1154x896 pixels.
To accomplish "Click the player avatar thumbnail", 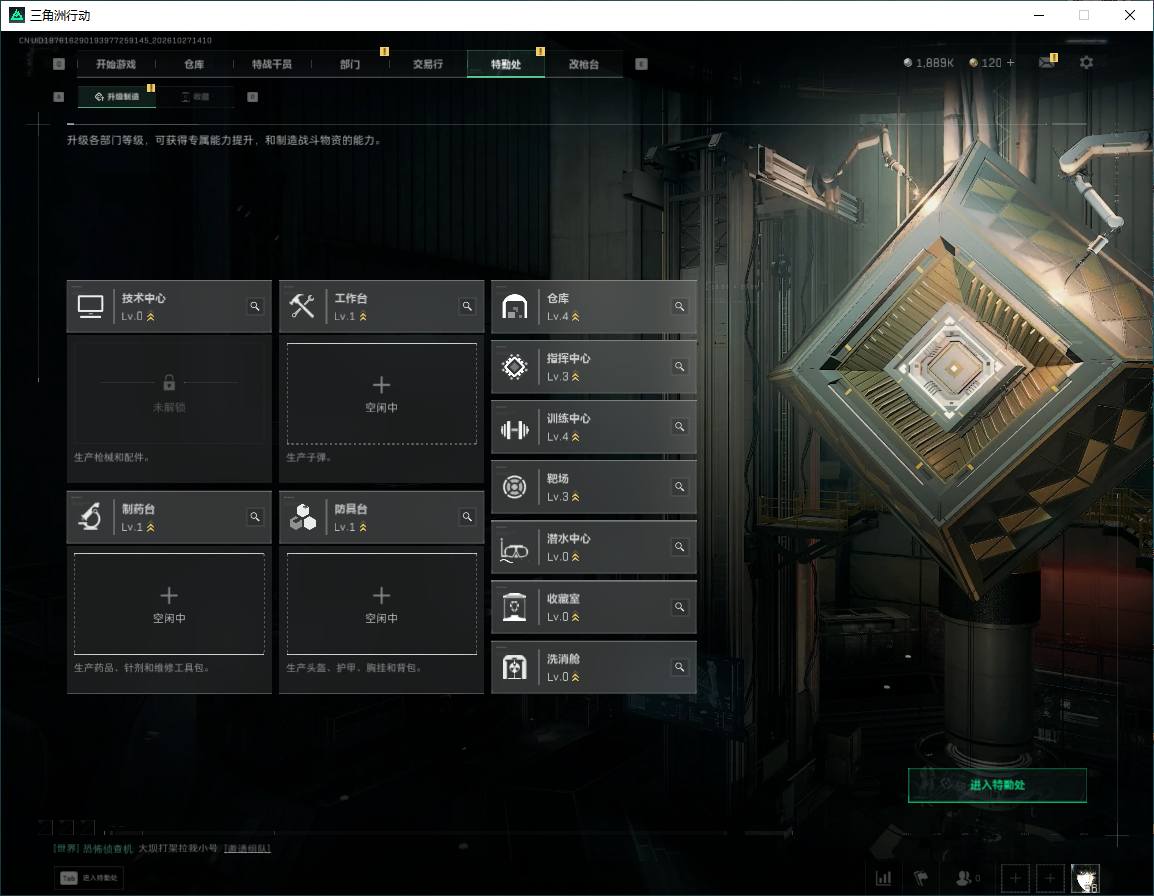I will 1086,878.
